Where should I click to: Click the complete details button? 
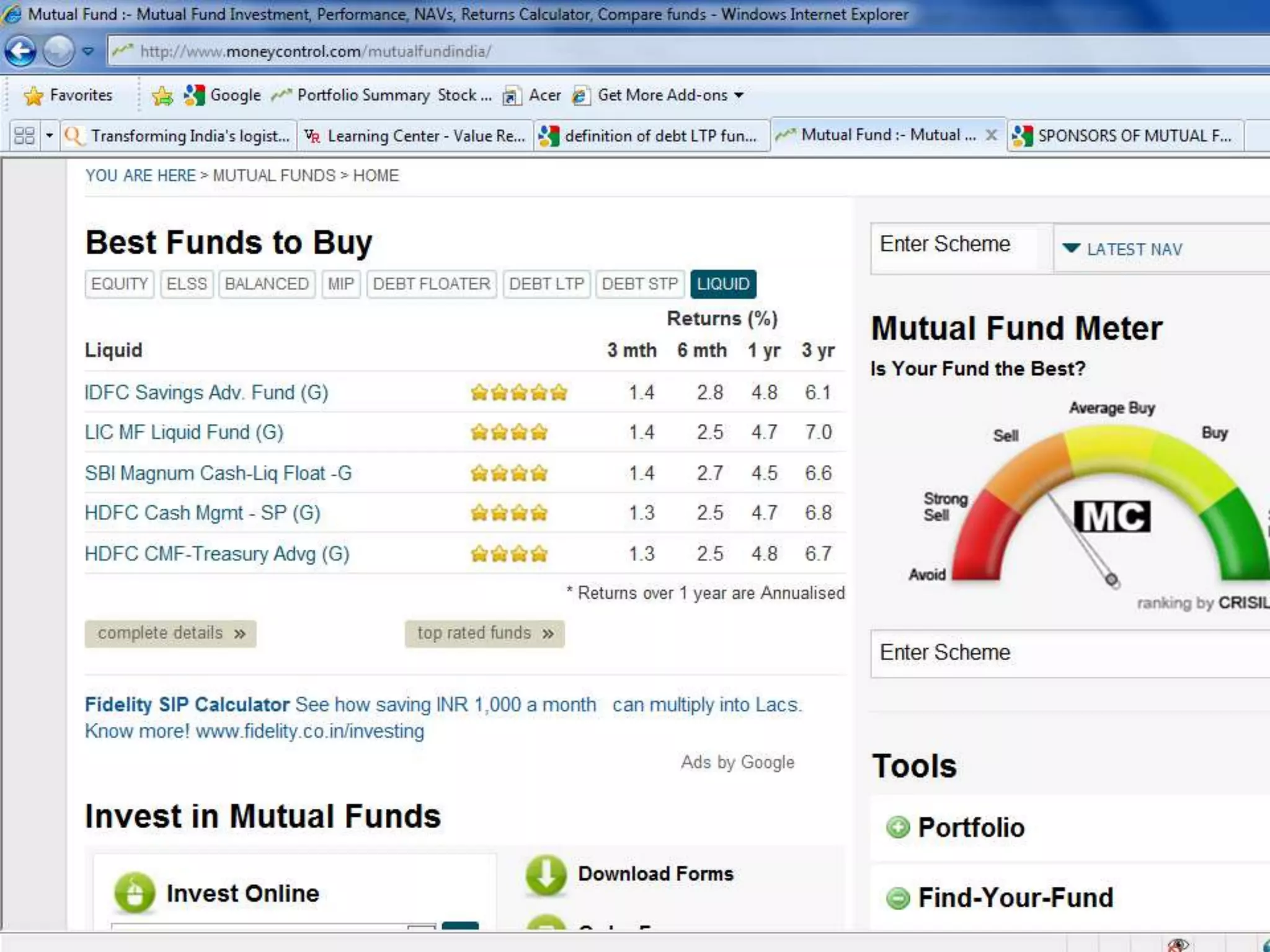171,633
